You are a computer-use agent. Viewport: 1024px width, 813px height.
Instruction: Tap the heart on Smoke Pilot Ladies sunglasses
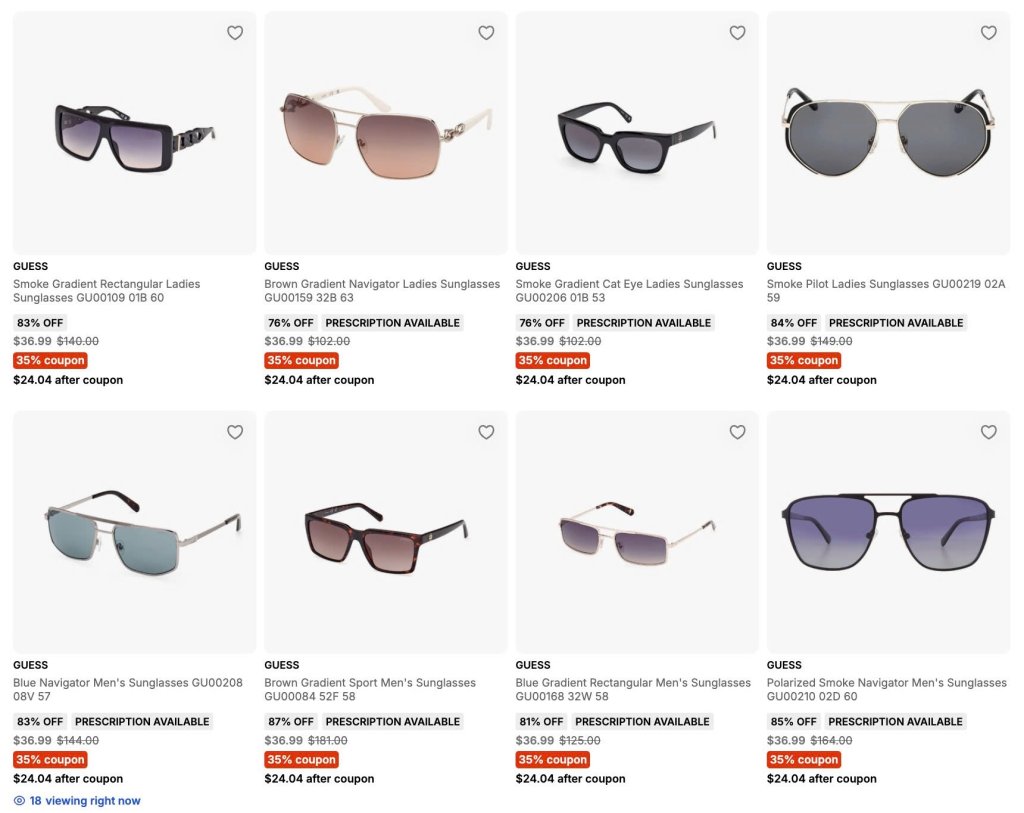tap(989, 33)
